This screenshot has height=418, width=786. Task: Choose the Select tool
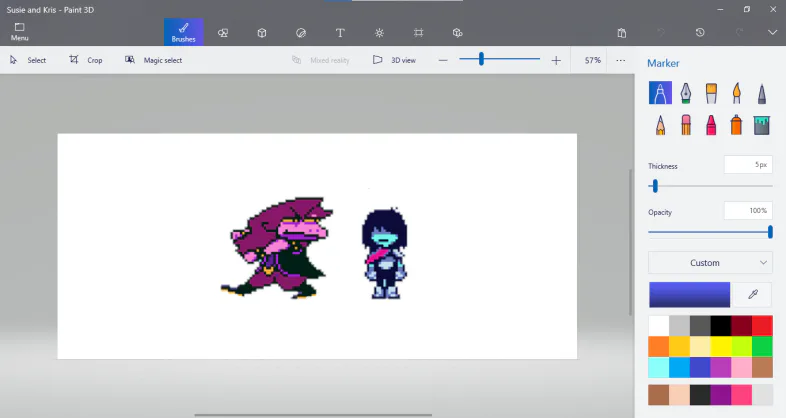28,60
